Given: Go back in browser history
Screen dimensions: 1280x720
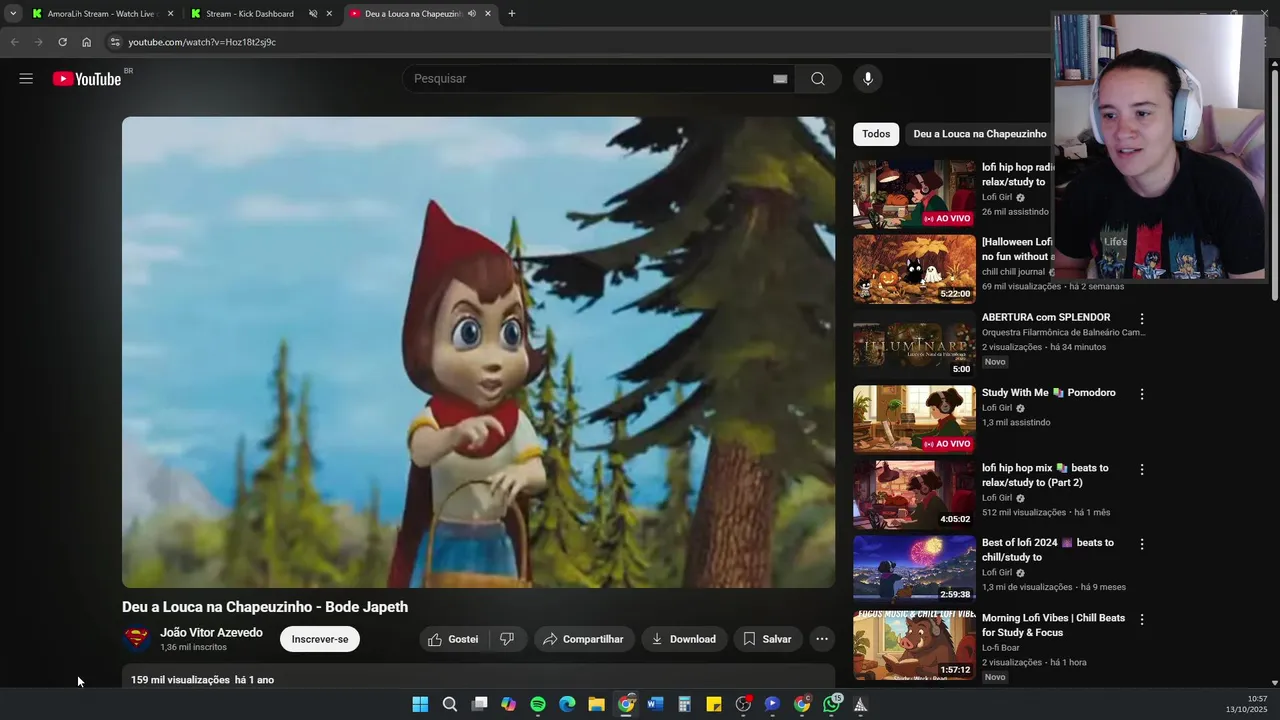Looking at the screenshot, I should point(14,42).
